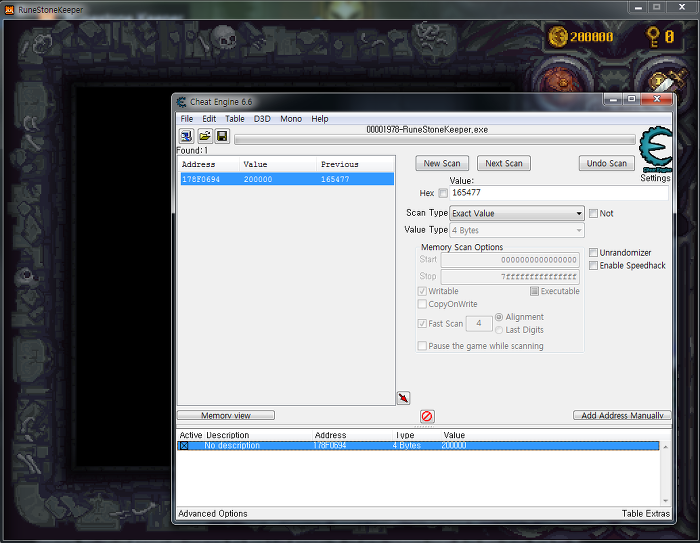
Task: Click the Start address field
Action: tap(510, 260)
